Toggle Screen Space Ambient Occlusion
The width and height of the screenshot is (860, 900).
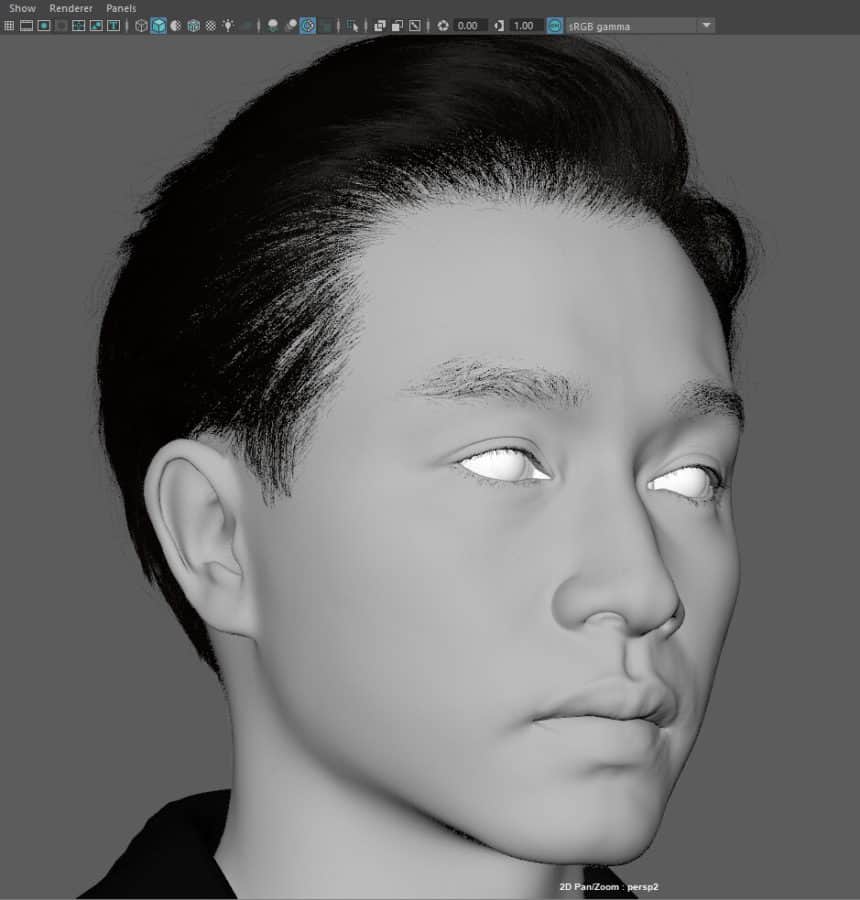pyautogui.click(x=273, y=26)
